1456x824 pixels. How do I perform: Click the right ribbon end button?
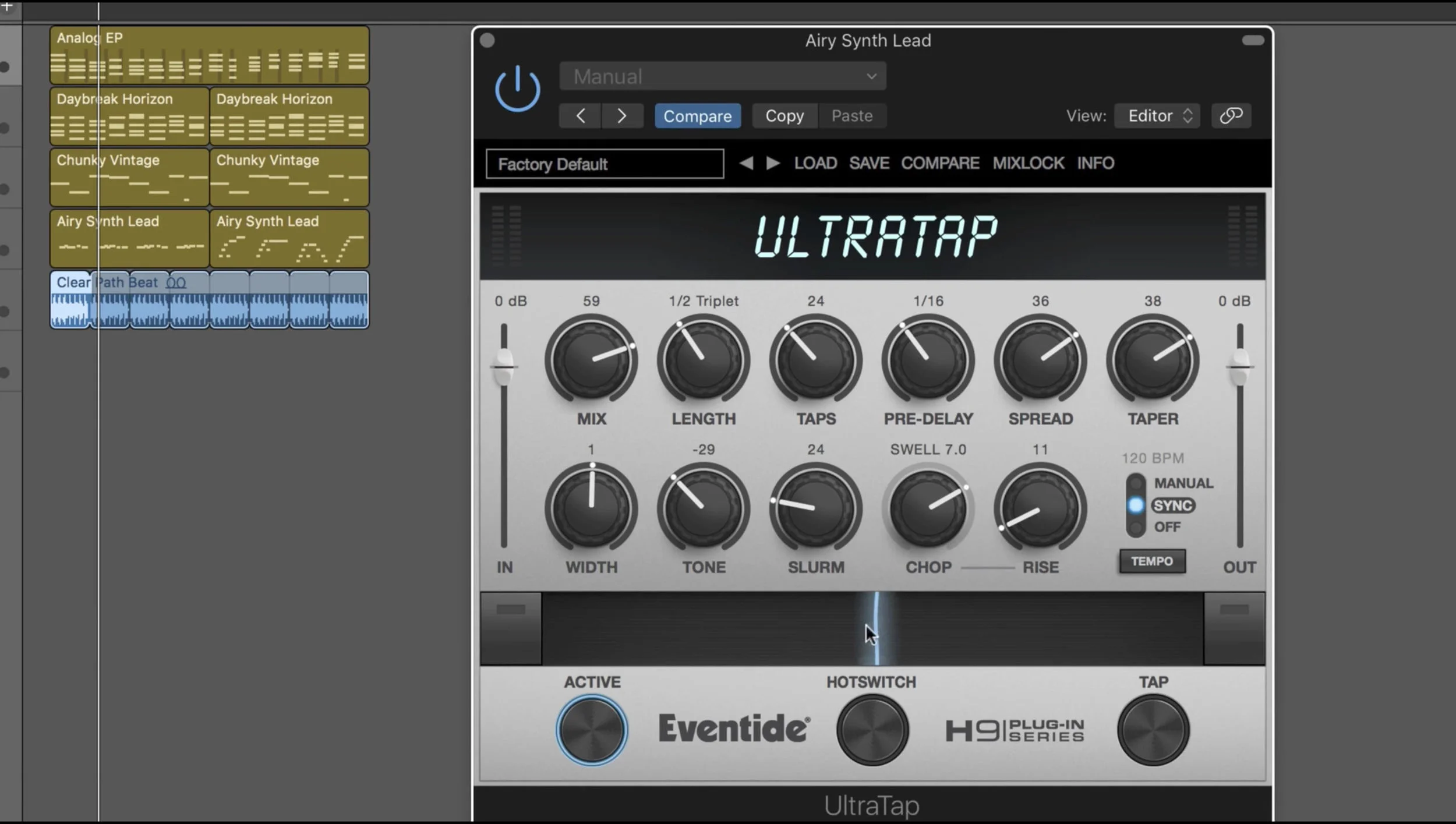[x=1234, y=628]
